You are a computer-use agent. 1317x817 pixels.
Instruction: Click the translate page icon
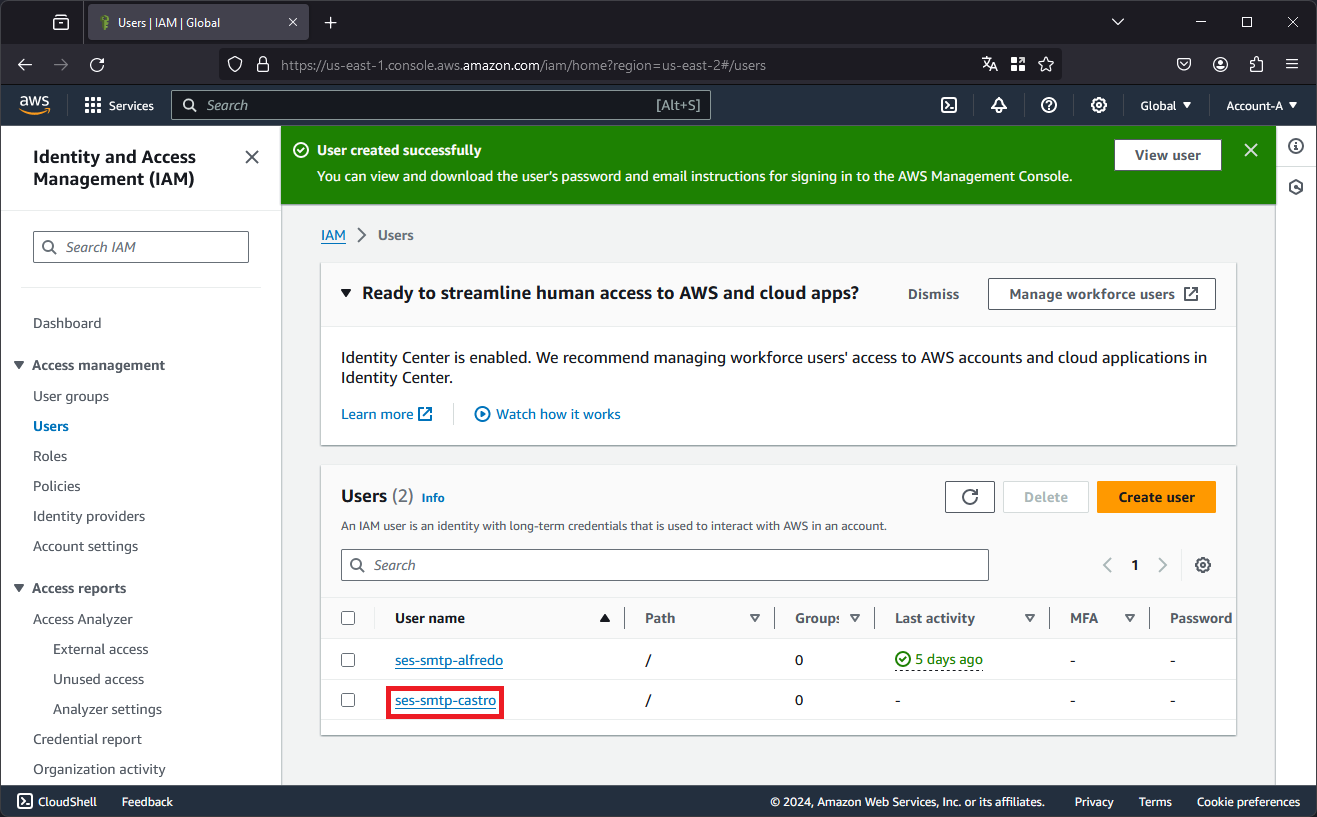point(990,64)
